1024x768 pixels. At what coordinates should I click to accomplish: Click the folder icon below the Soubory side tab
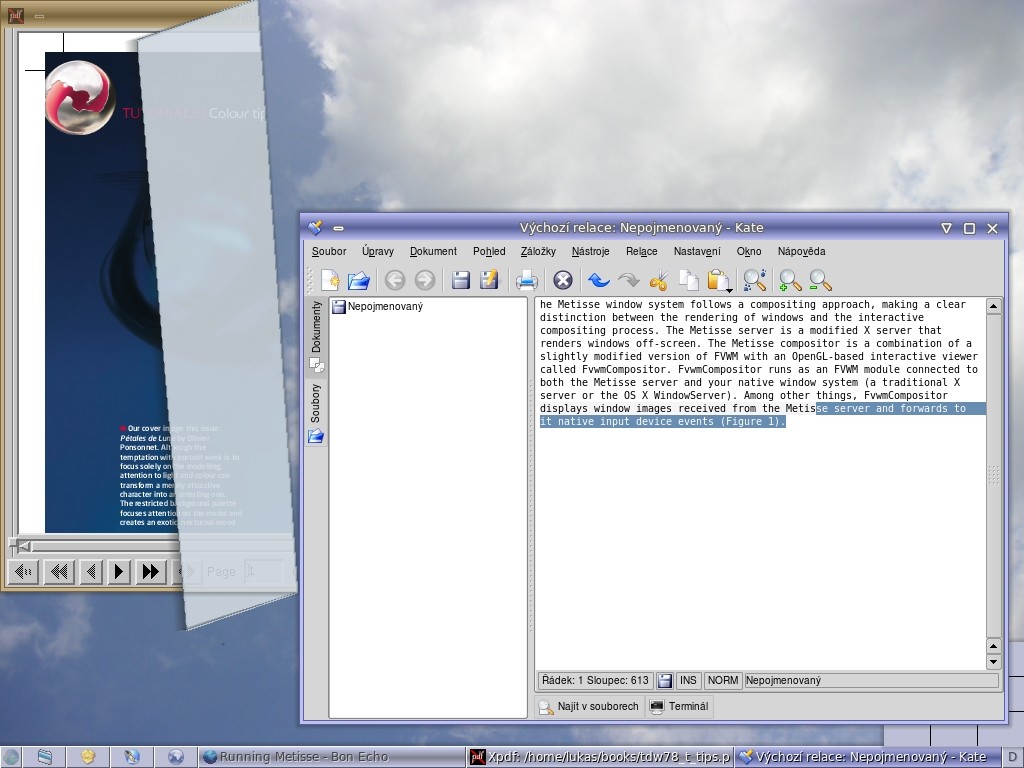point(316,436)
